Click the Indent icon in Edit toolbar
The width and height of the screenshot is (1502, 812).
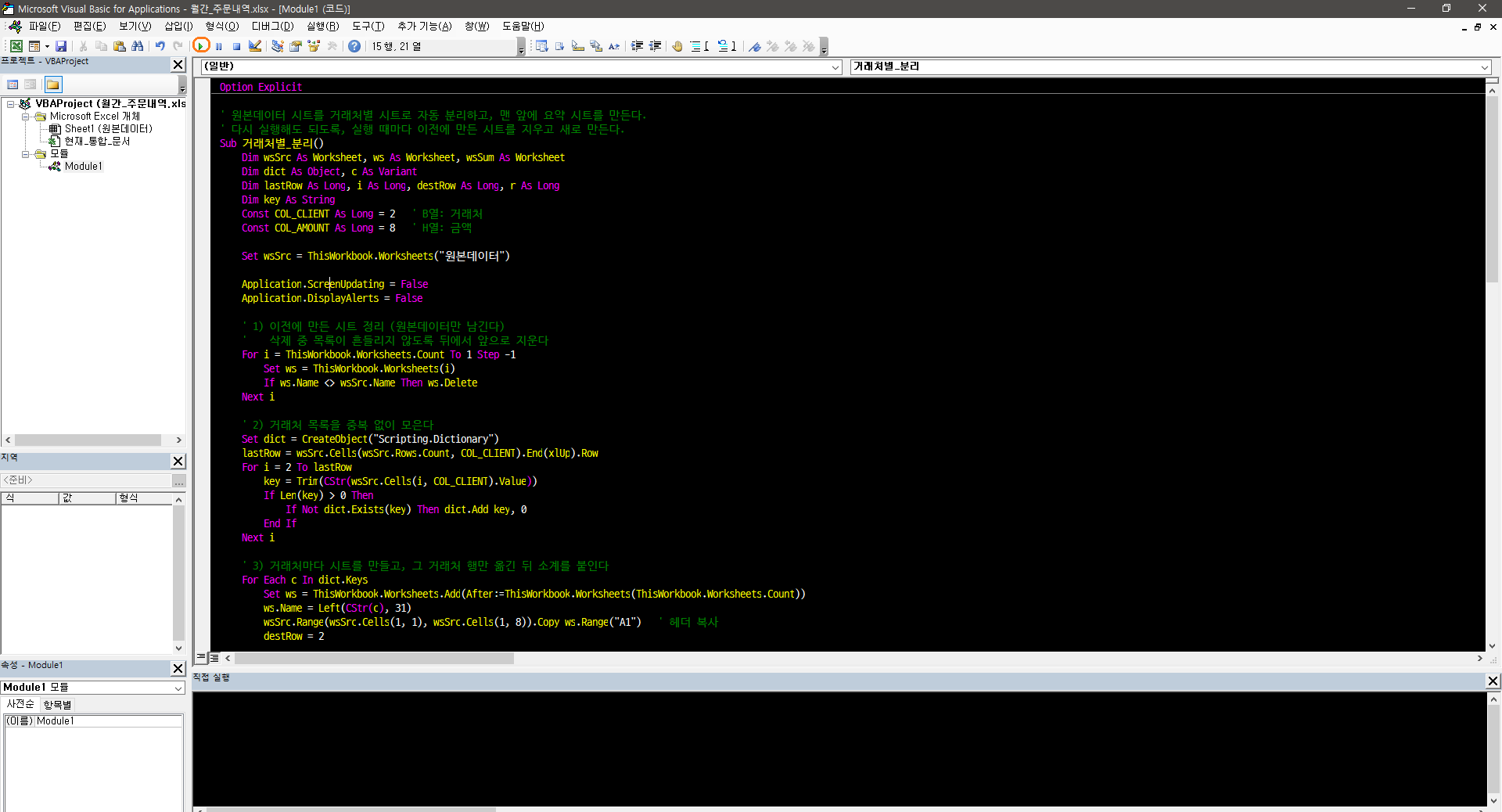pyautogui.click(x=638, y=46)
